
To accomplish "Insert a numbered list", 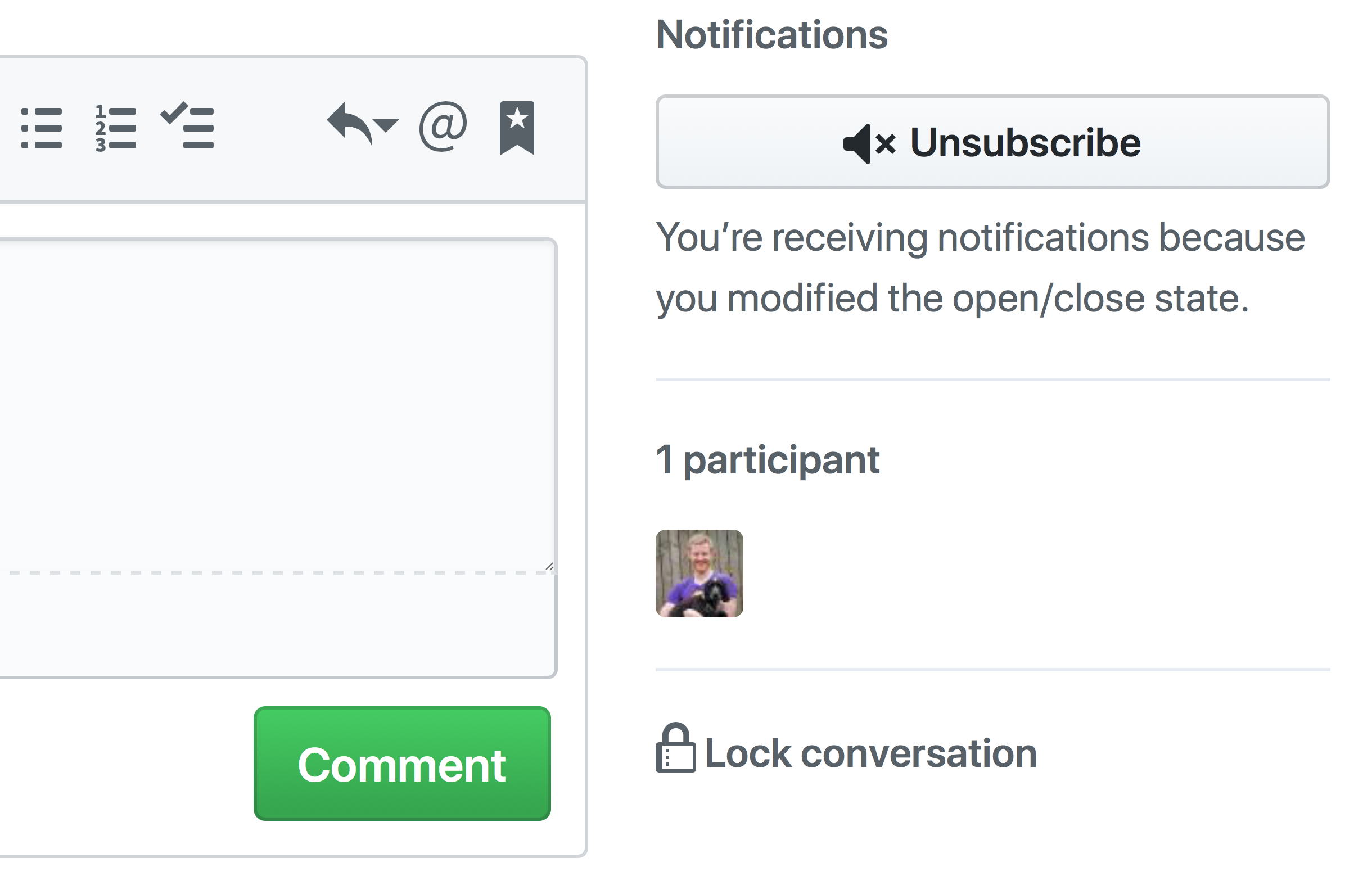I will tap(116, 129).
